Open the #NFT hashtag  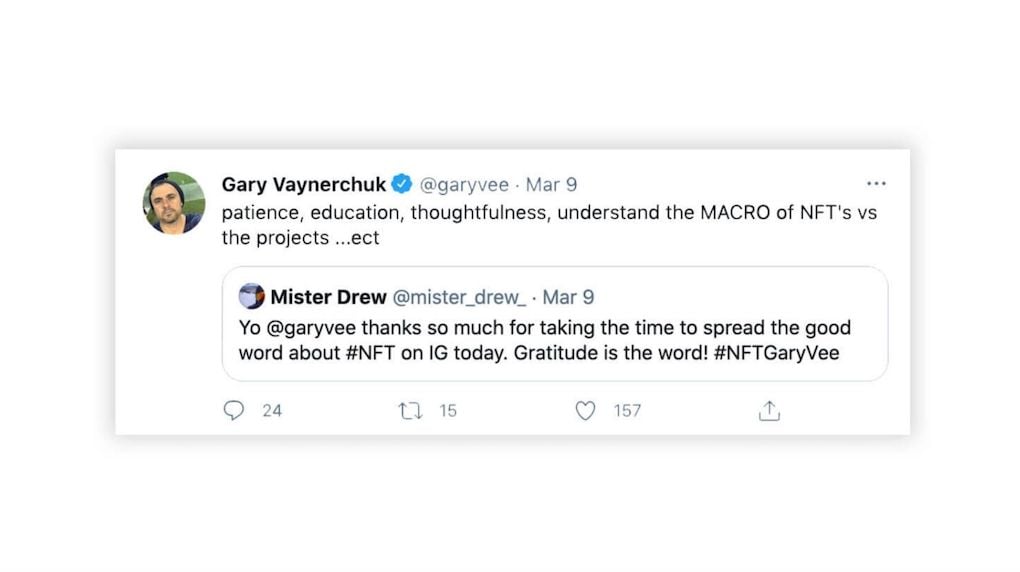click(370, 353)
